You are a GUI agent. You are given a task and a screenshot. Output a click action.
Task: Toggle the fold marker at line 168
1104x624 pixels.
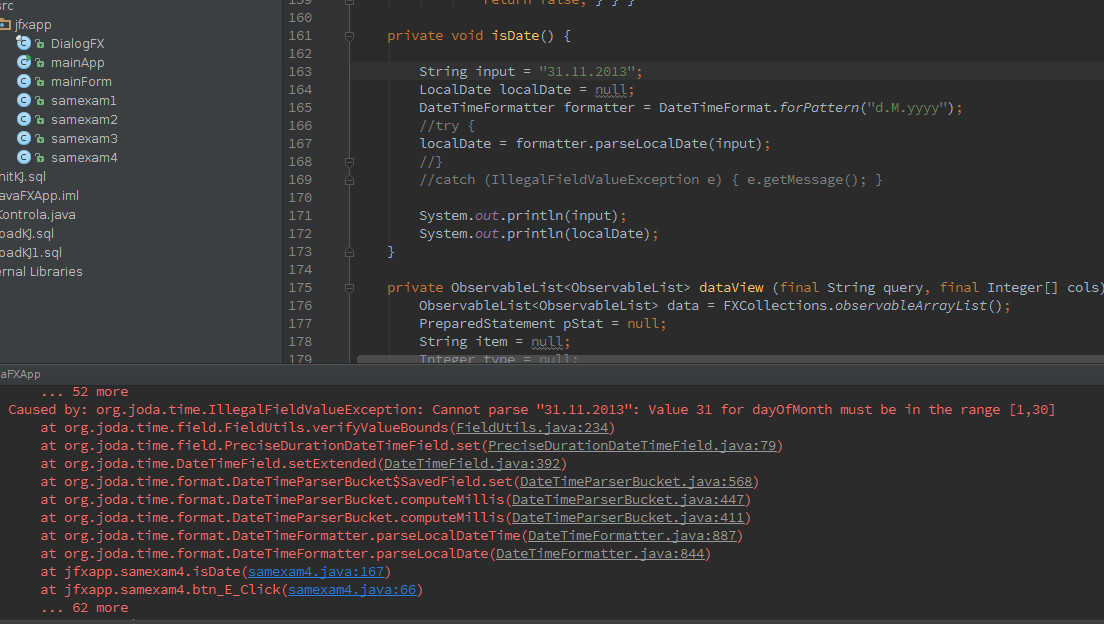(x=349, y=161)
